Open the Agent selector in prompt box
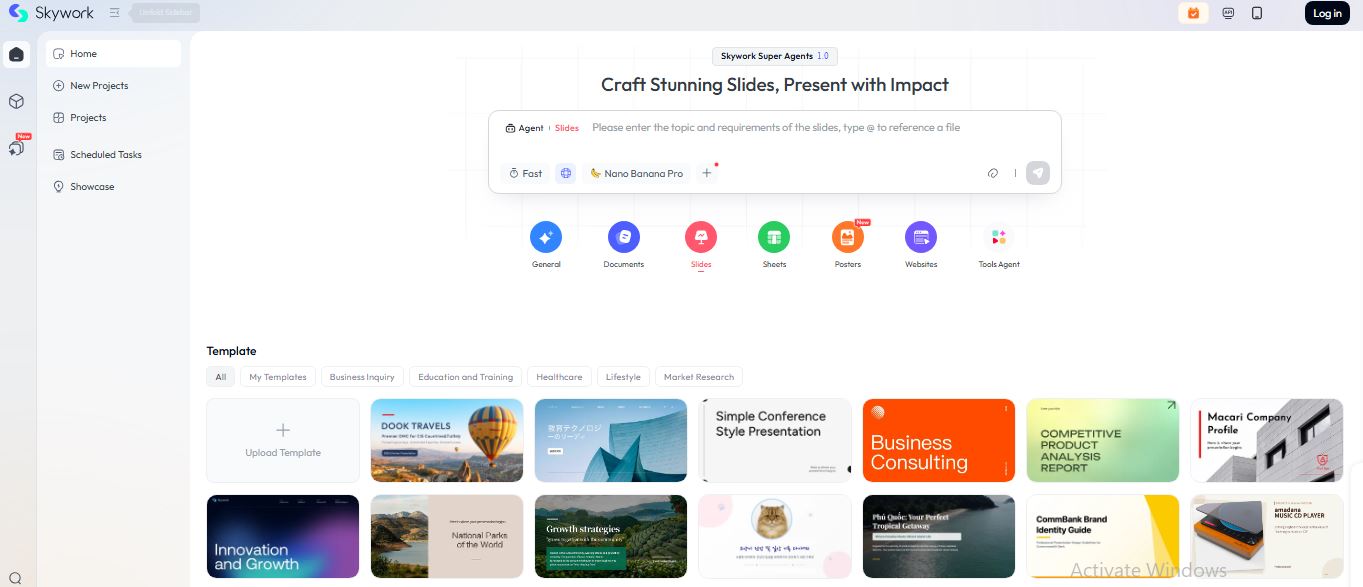This screenshot has width=1363, height=587. (525, 128)
